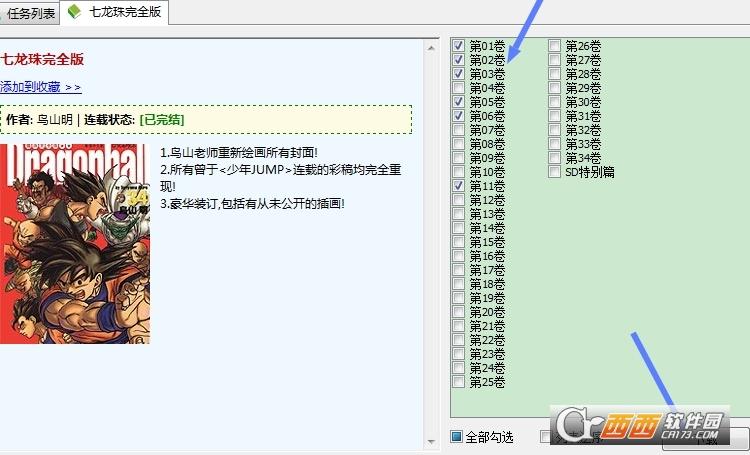This screenshot has height=455, width=750.
Task: Select the 第33卷 checkbox
Action: 554,144
